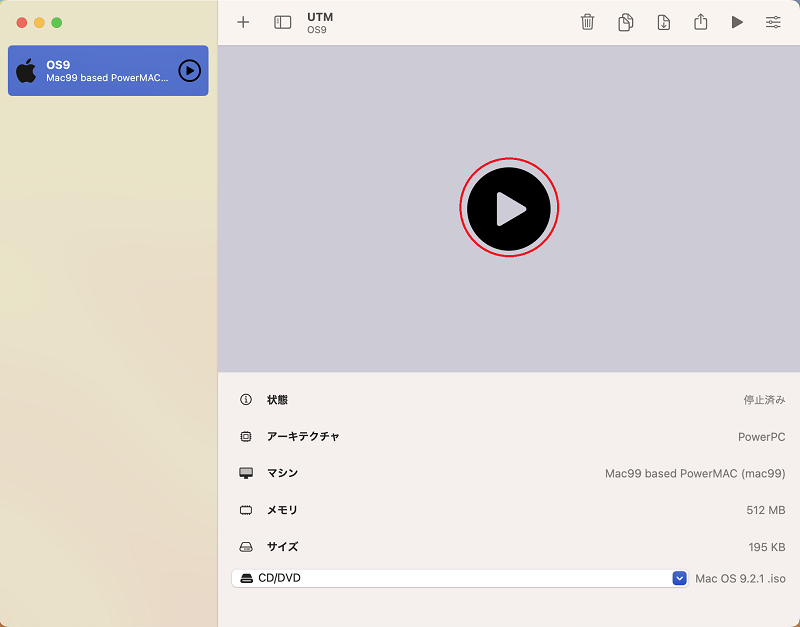Viewport: 800px width, 627px height.
Task: Click the Mac99 based PowerMAC (mac99) value
Action: [x=695, y=473]
